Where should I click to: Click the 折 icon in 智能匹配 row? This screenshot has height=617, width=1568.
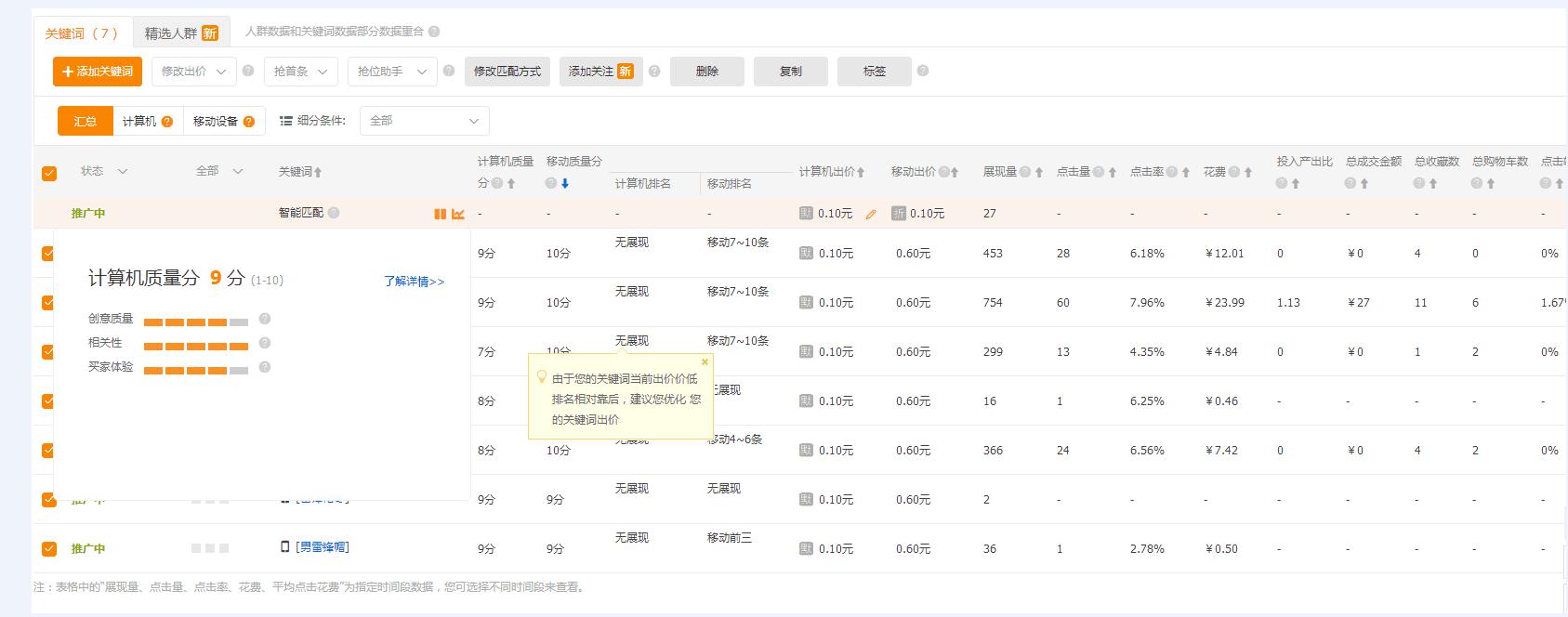[x=898, y=214]
